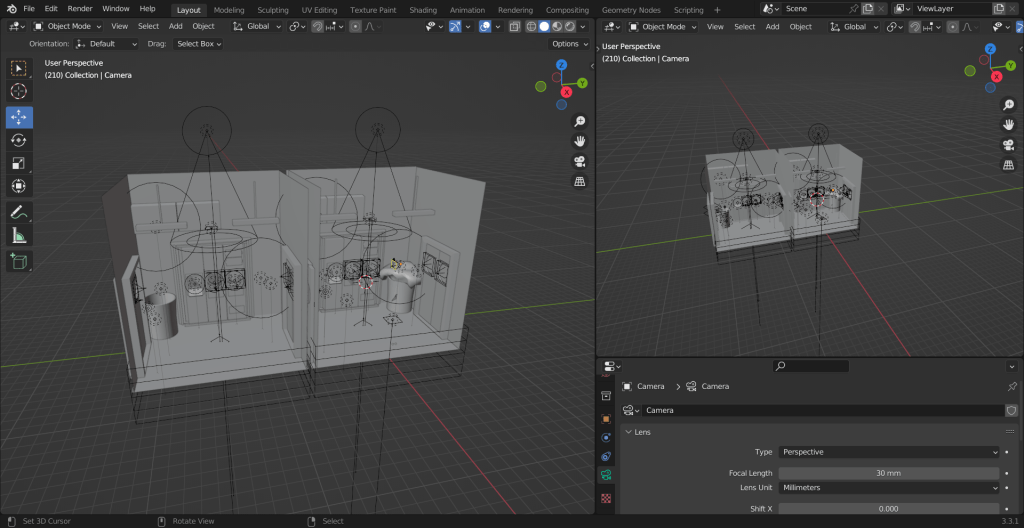
Task: Choose the Annotate pencil tool
Action: point(19,212)
